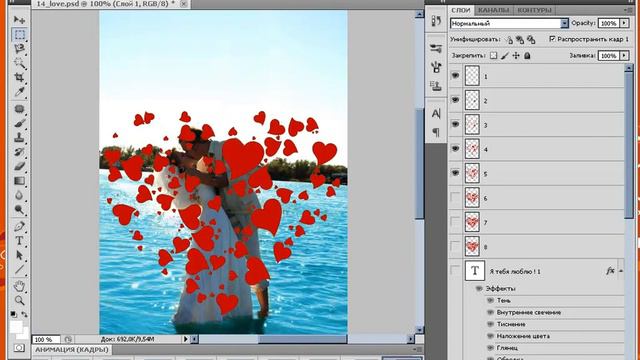The height and width of the screenshot is (360, 640).
Task: Click the Opacity 100% input field
Action: tap(609, 23)
